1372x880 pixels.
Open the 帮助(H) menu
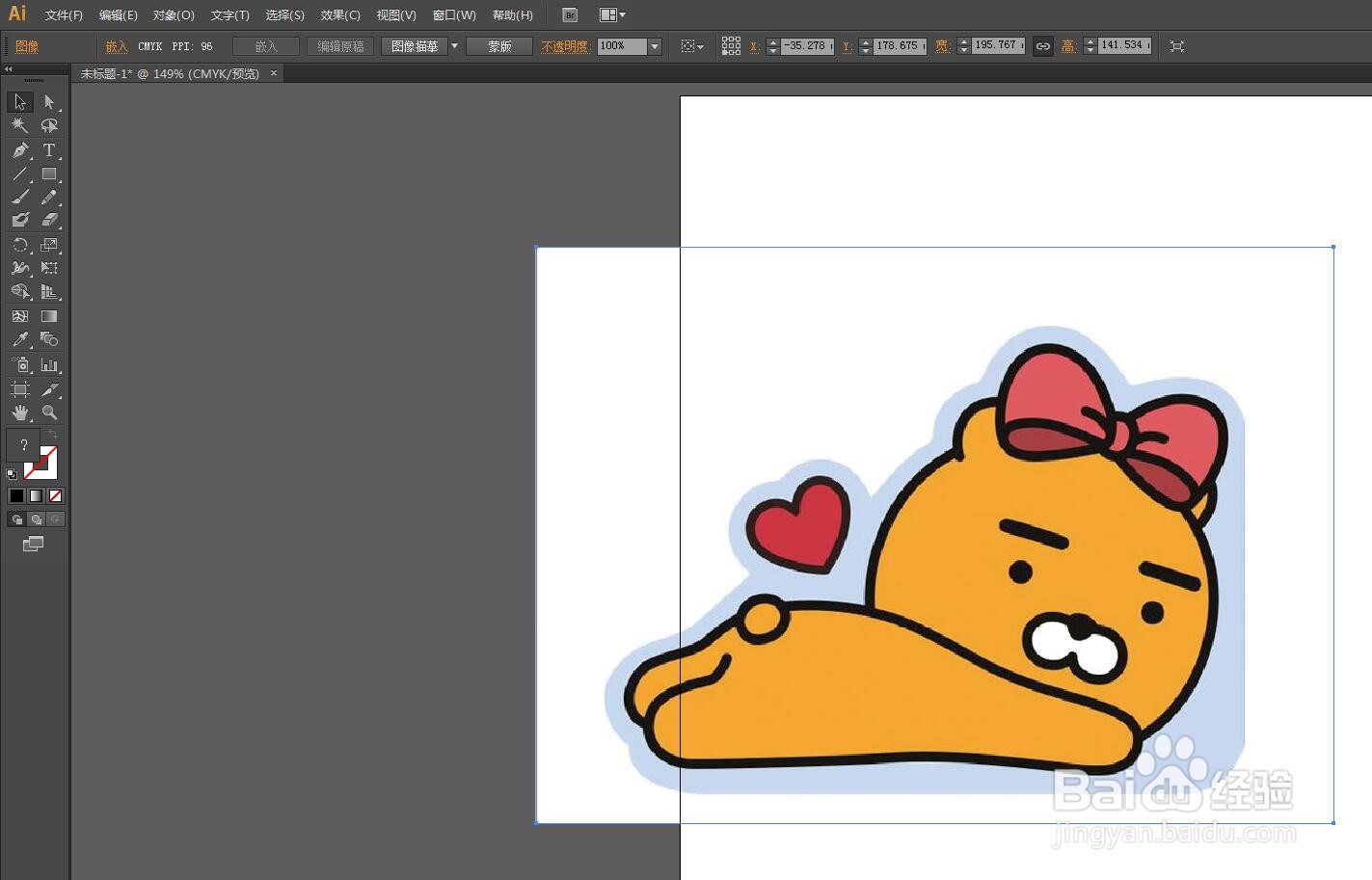(x=512, y=15)
